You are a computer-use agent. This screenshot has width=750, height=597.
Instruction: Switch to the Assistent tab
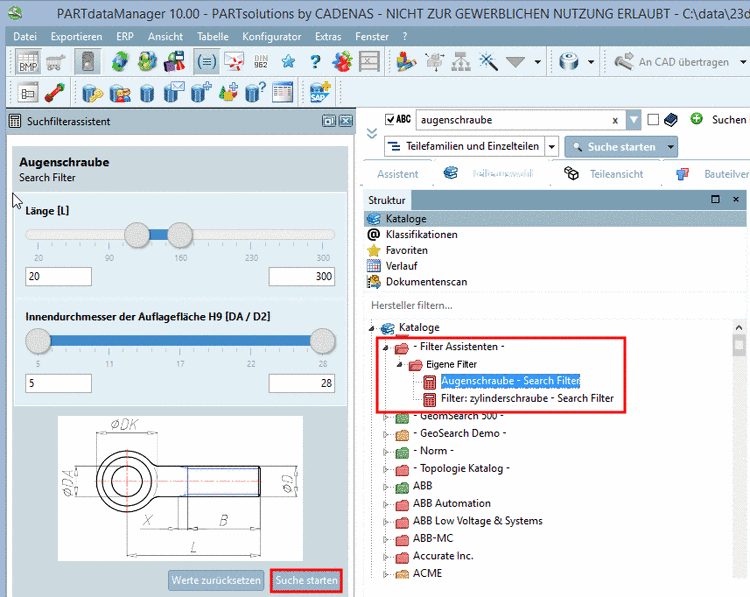point(397,174)
